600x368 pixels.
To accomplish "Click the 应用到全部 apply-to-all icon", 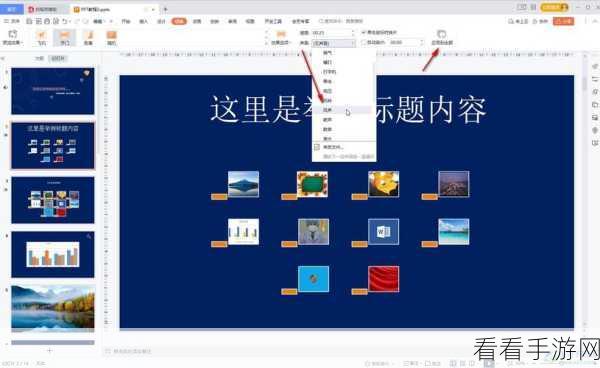I will 442,37.
